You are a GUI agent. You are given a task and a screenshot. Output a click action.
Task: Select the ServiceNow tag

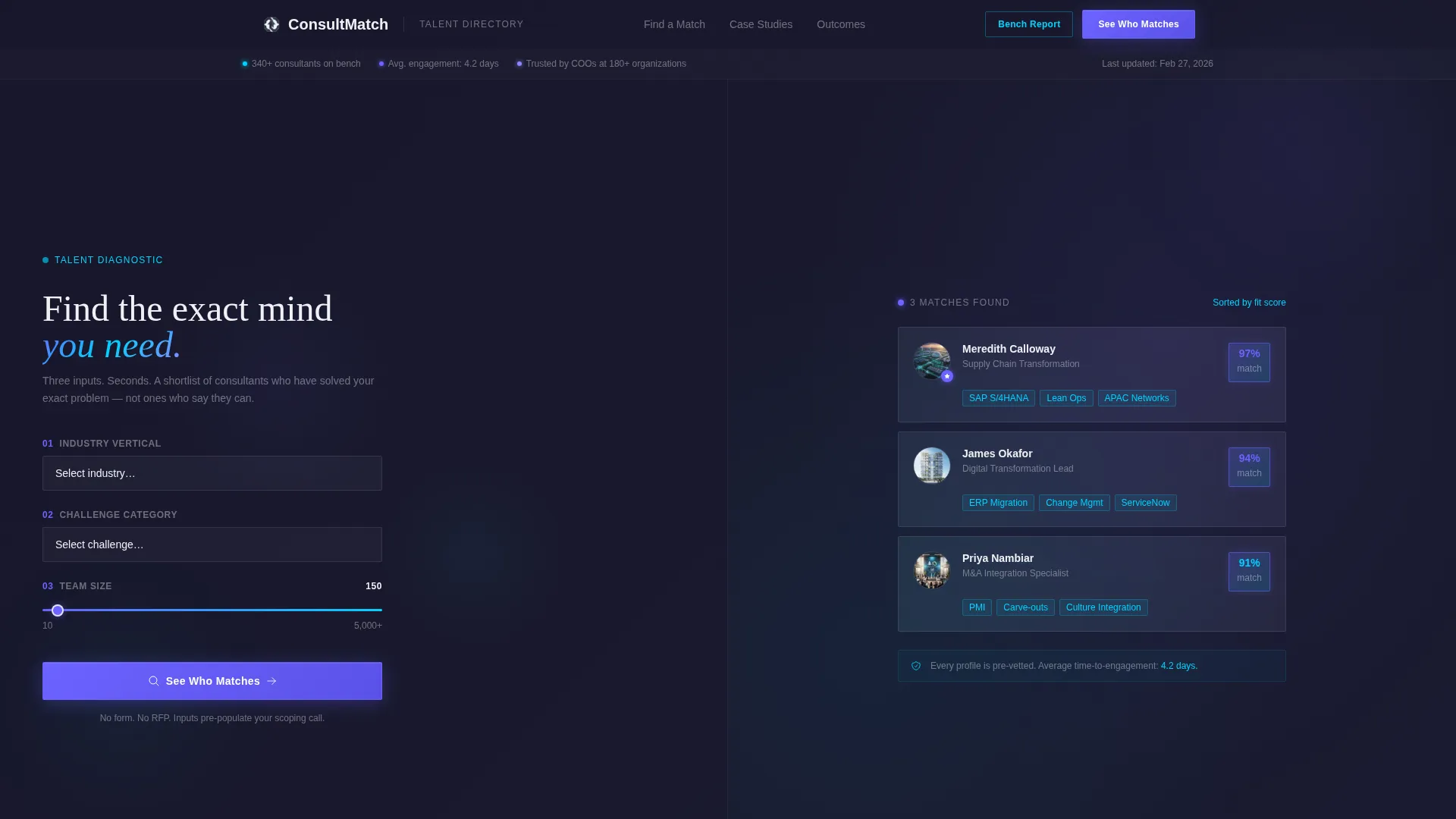(x=1145, y=503)
